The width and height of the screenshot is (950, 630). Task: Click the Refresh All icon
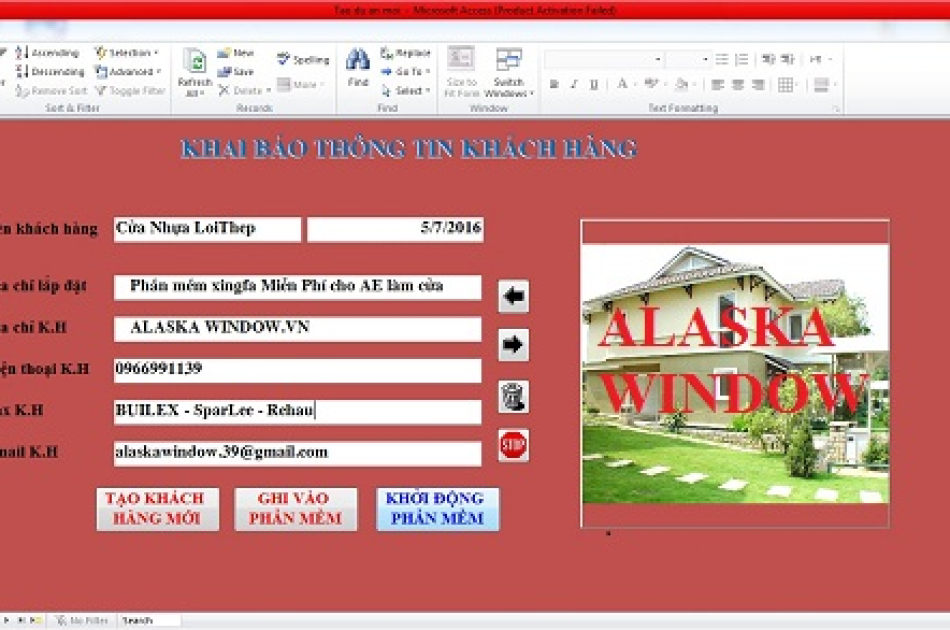click(x=195, y=72)
